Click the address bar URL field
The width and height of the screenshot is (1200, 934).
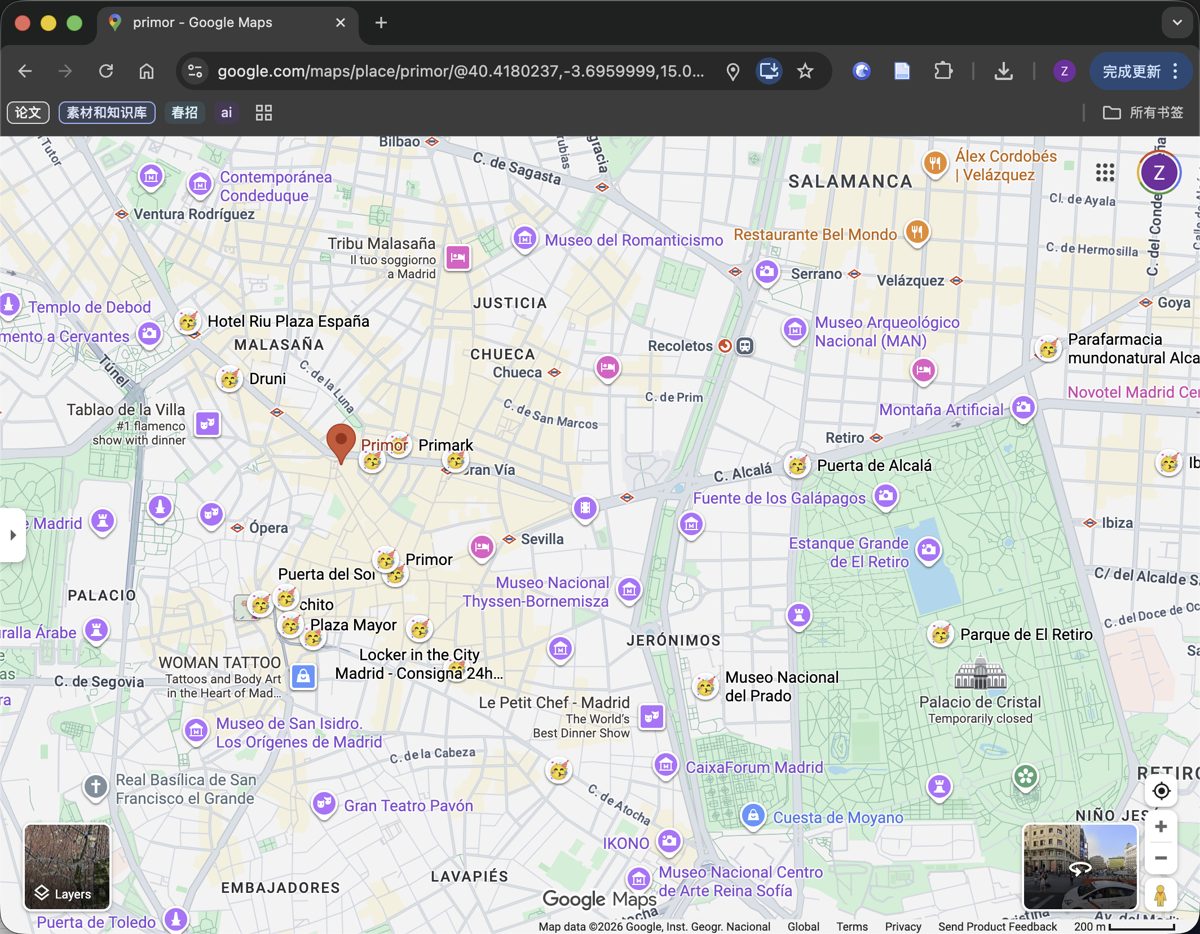tap(460, 71)
